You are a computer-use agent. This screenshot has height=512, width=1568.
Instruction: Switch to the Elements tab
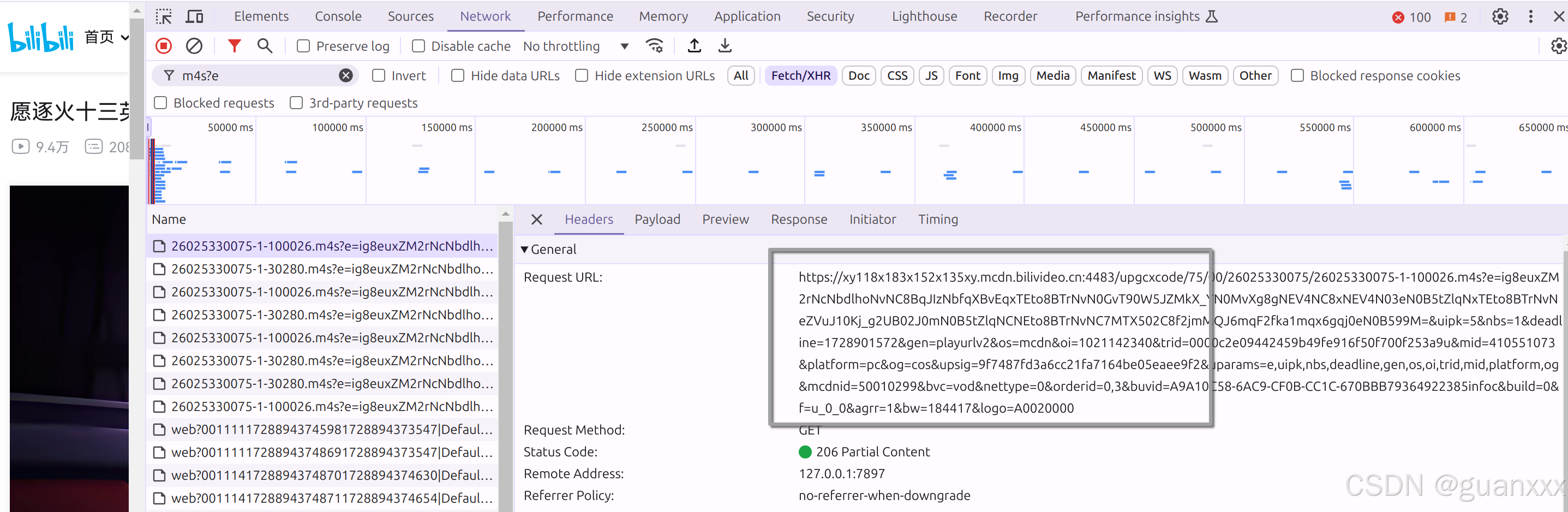click(261, 16)
